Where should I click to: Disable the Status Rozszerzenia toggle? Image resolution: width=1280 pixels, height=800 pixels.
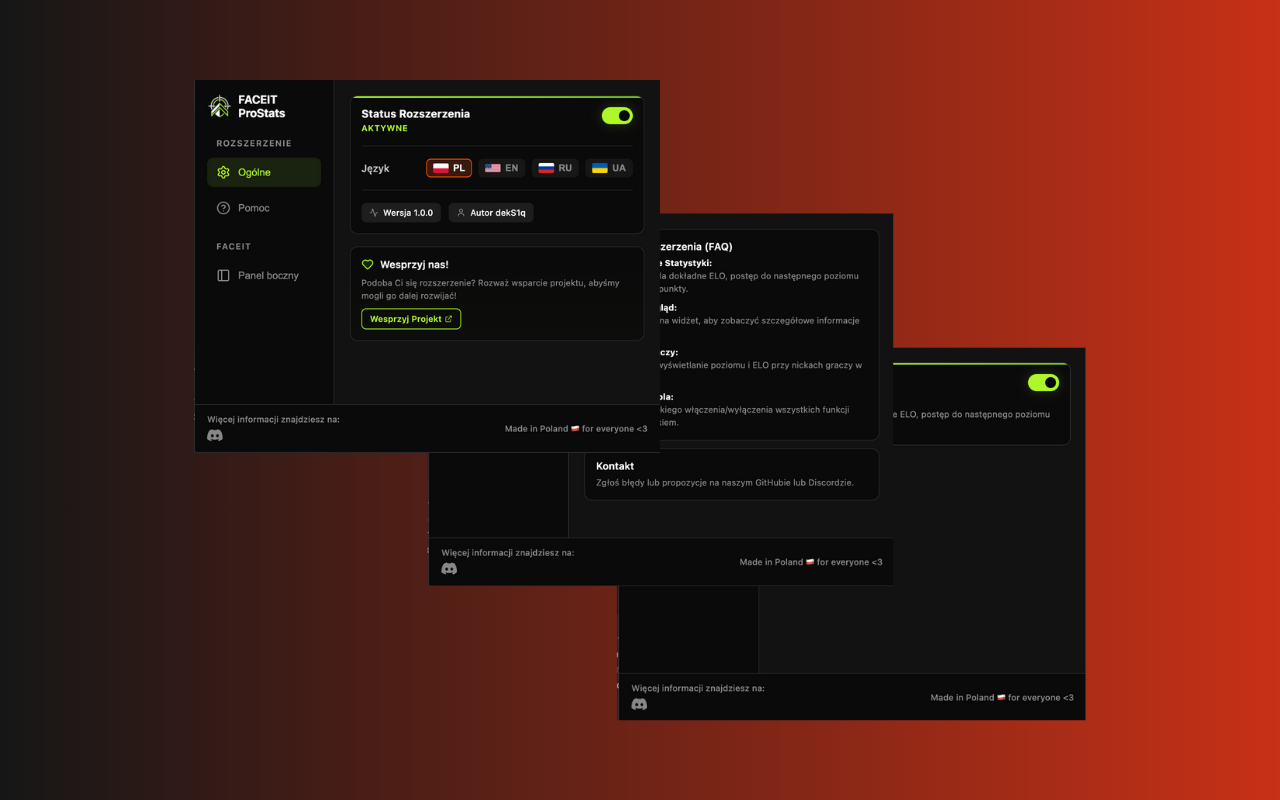617,115
